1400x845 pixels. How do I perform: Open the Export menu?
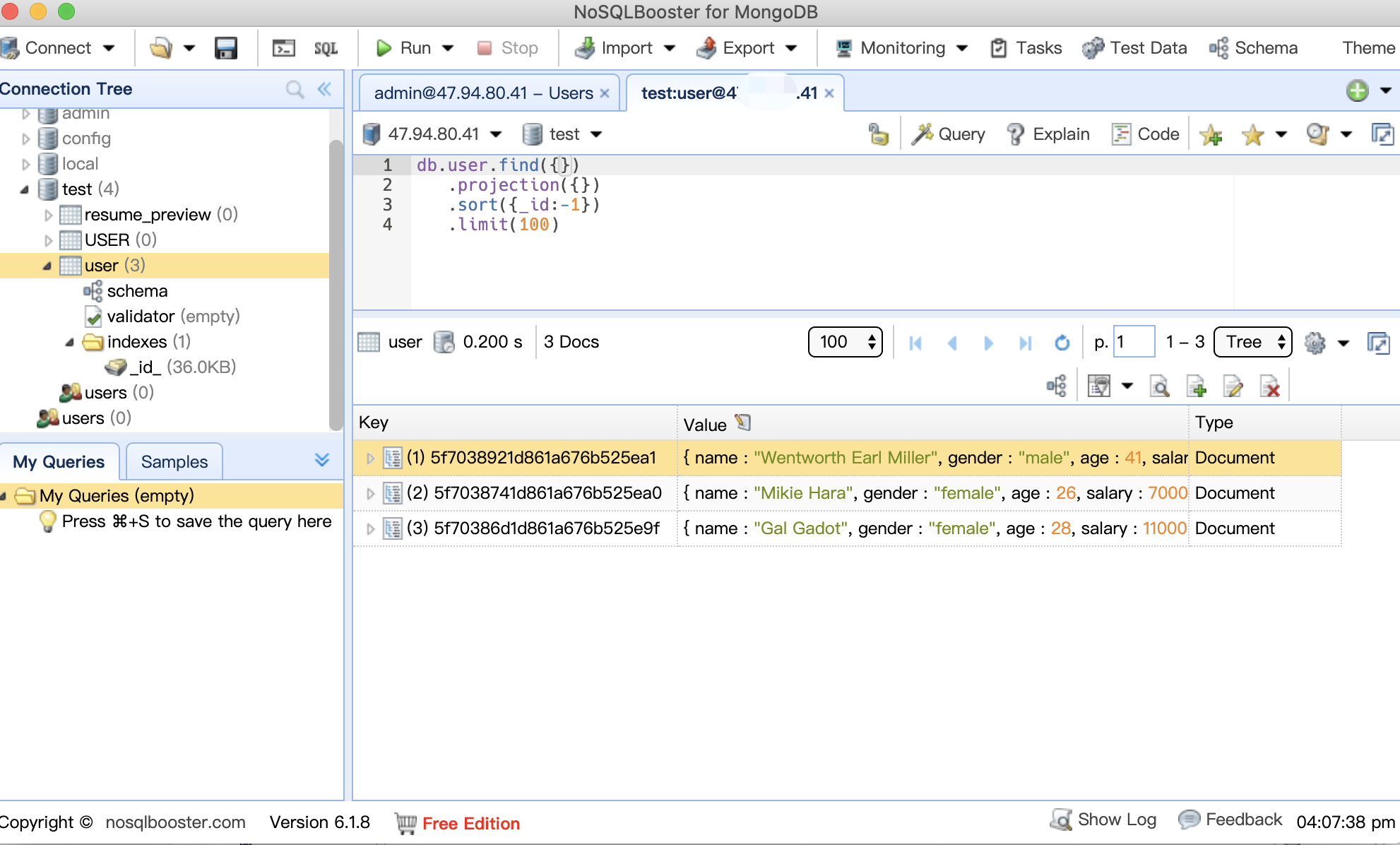coord(746,48)
